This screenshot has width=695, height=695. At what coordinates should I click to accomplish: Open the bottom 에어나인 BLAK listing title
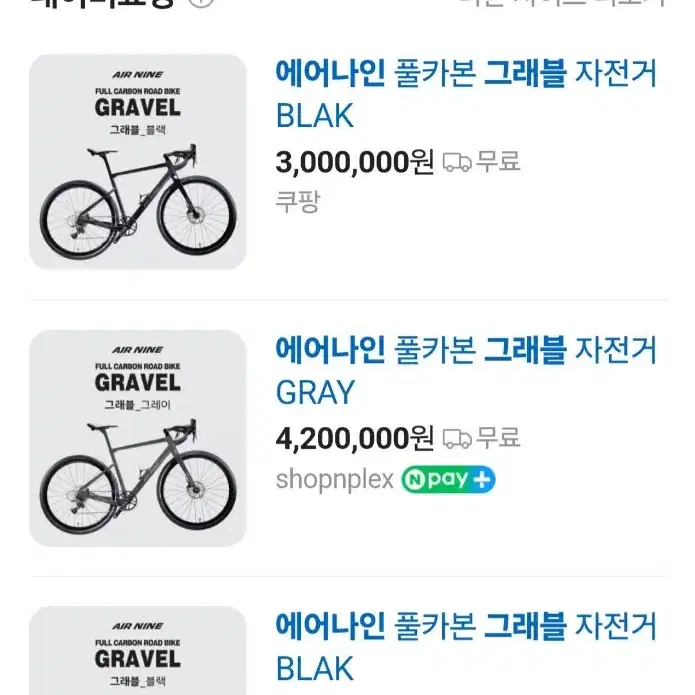(465, 647)
